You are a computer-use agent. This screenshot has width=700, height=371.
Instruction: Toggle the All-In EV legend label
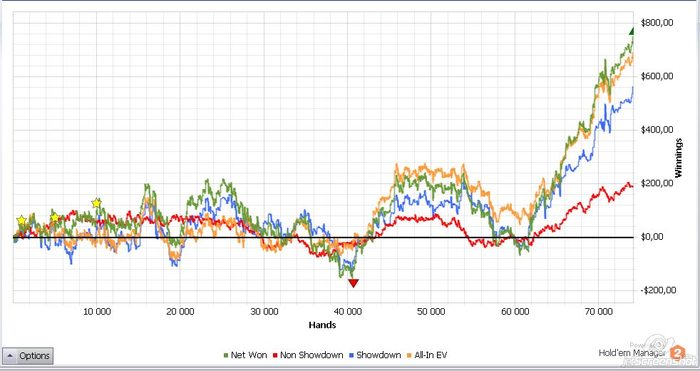[430, 355]
